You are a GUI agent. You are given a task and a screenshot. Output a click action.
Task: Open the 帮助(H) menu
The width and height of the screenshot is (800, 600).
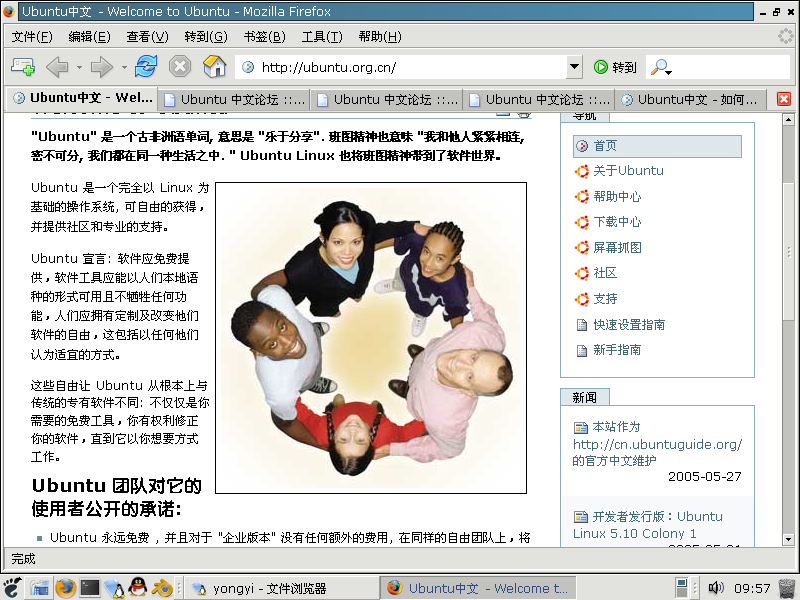380,37
